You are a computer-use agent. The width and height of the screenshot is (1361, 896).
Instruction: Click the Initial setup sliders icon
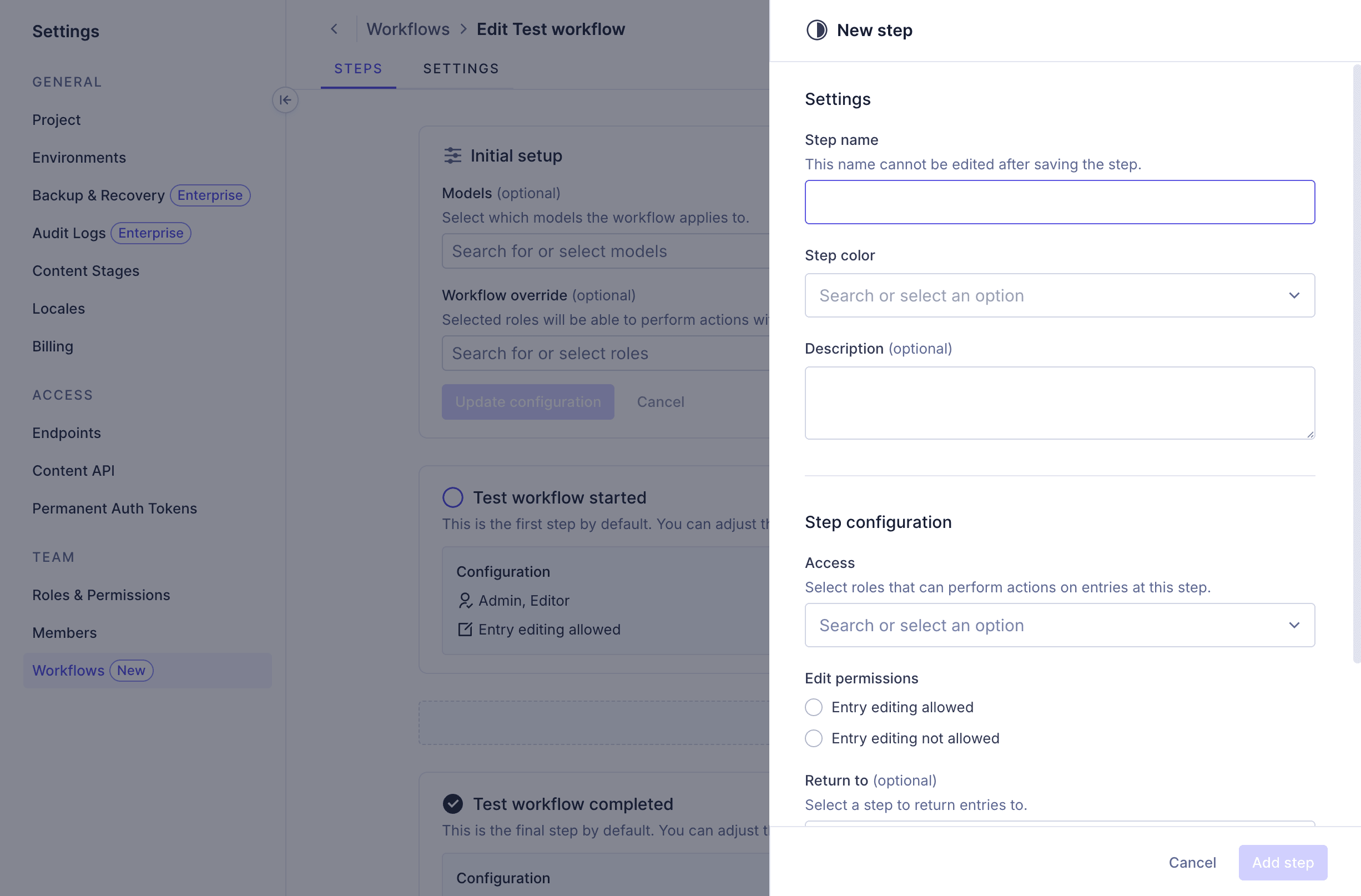[x=452, y=155]
